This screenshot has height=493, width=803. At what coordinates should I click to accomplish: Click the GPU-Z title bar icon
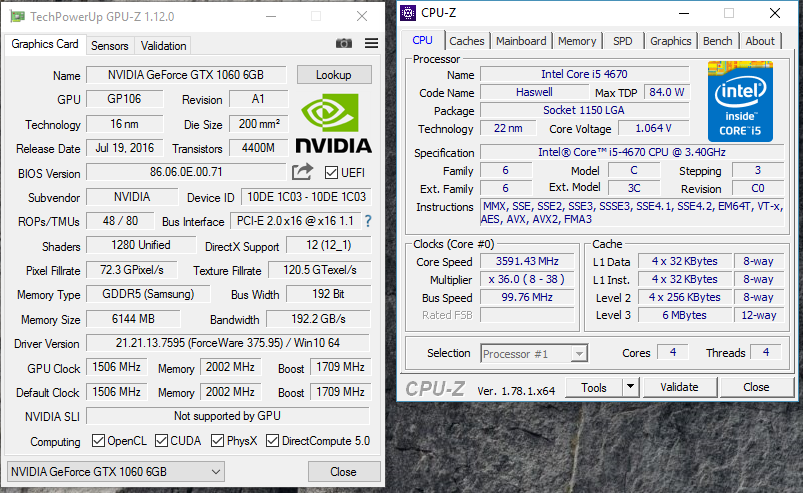point(16,16)
